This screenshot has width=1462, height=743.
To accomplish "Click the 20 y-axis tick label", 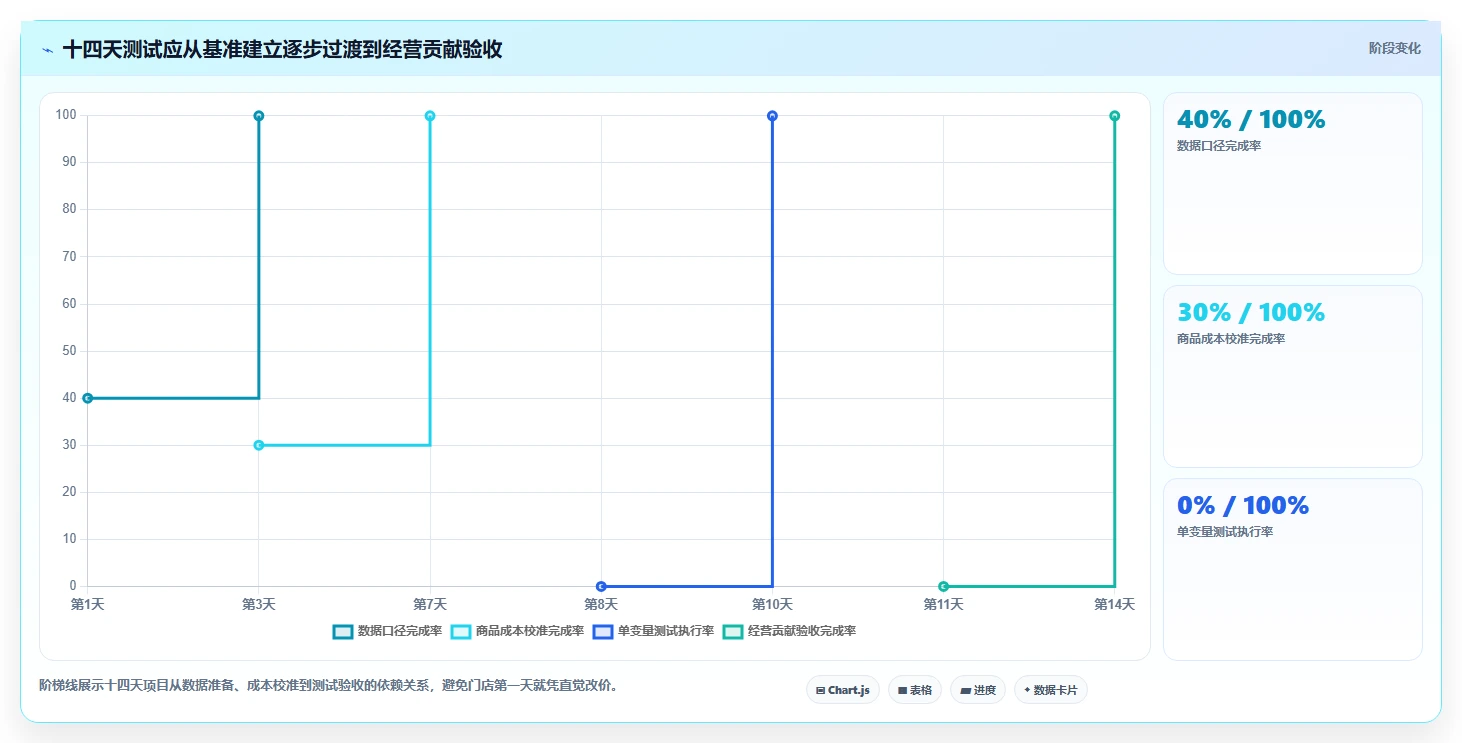I will coord(69,491).
